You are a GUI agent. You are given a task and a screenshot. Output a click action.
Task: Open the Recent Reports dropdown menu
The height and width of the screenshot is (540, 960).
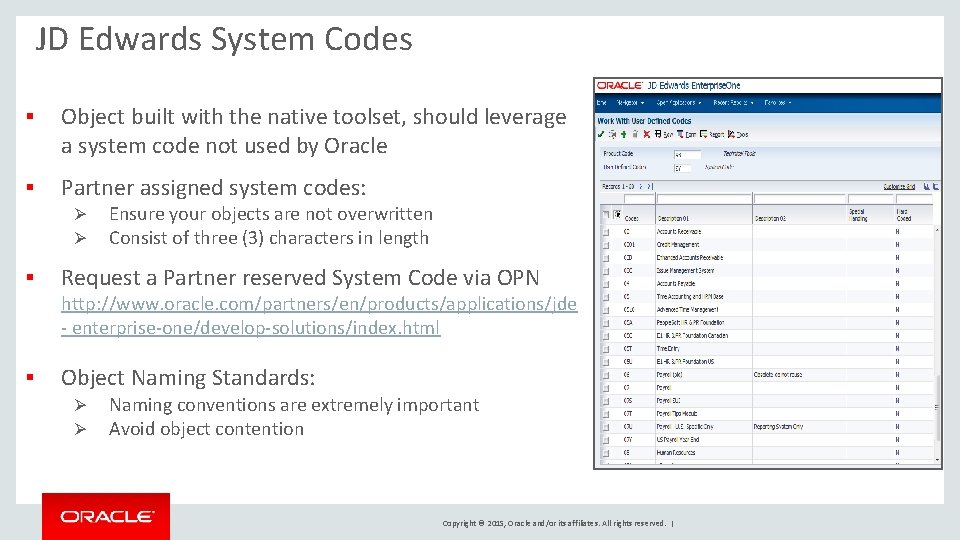click(x=733, y=103)
